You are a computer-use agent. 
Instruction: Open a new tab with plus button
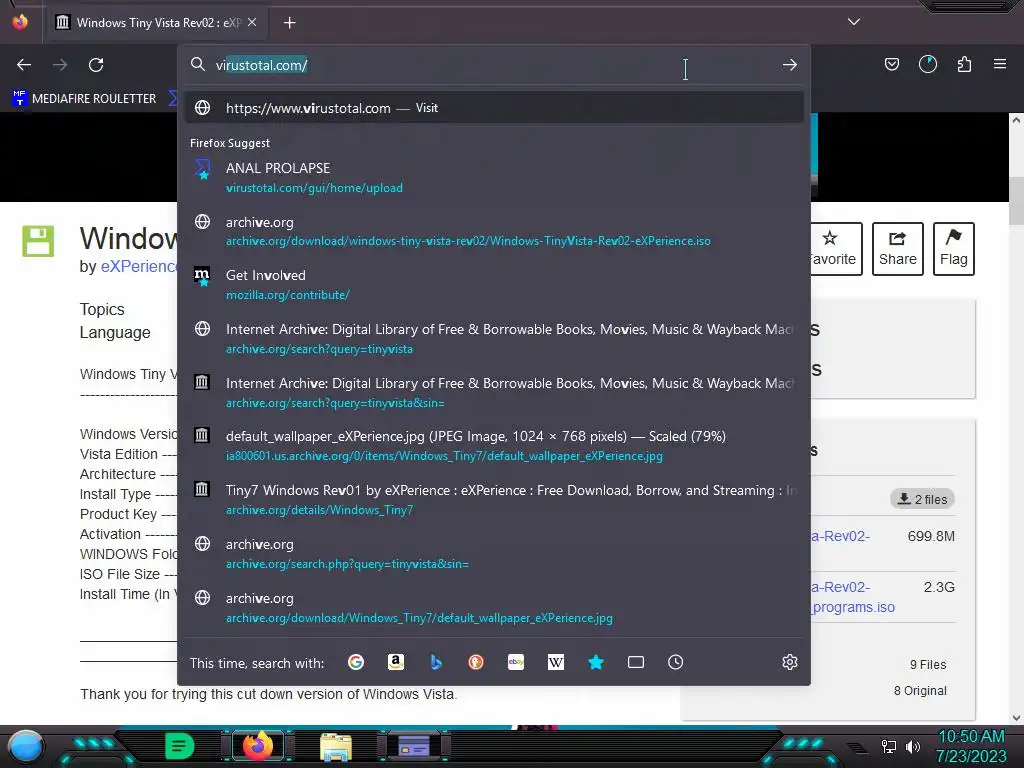[289, 23]
